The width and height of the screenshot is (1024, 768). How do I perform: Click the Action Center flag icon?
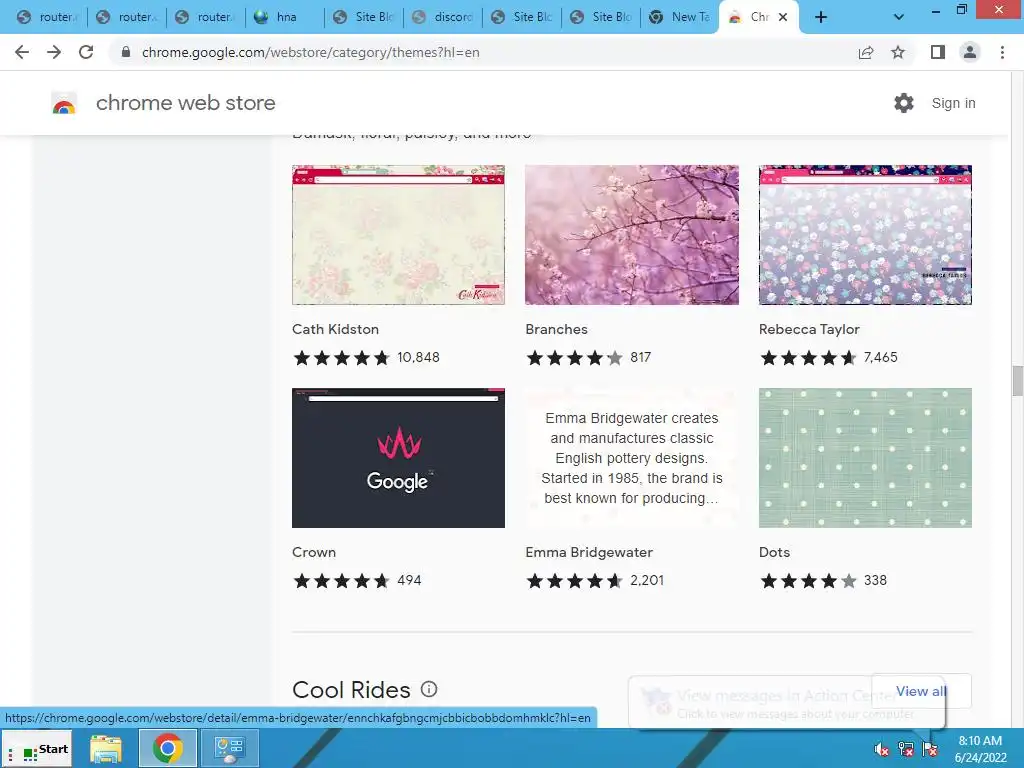(930, 749)
